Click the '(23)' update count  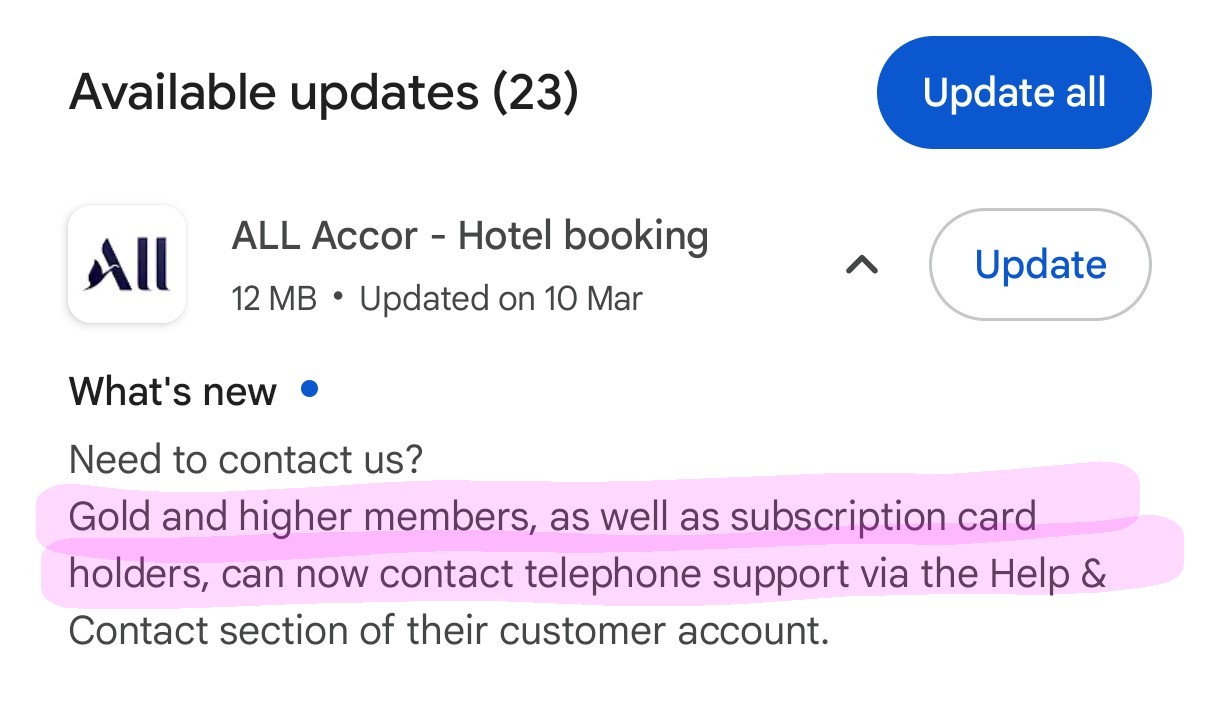coord(535,93)
